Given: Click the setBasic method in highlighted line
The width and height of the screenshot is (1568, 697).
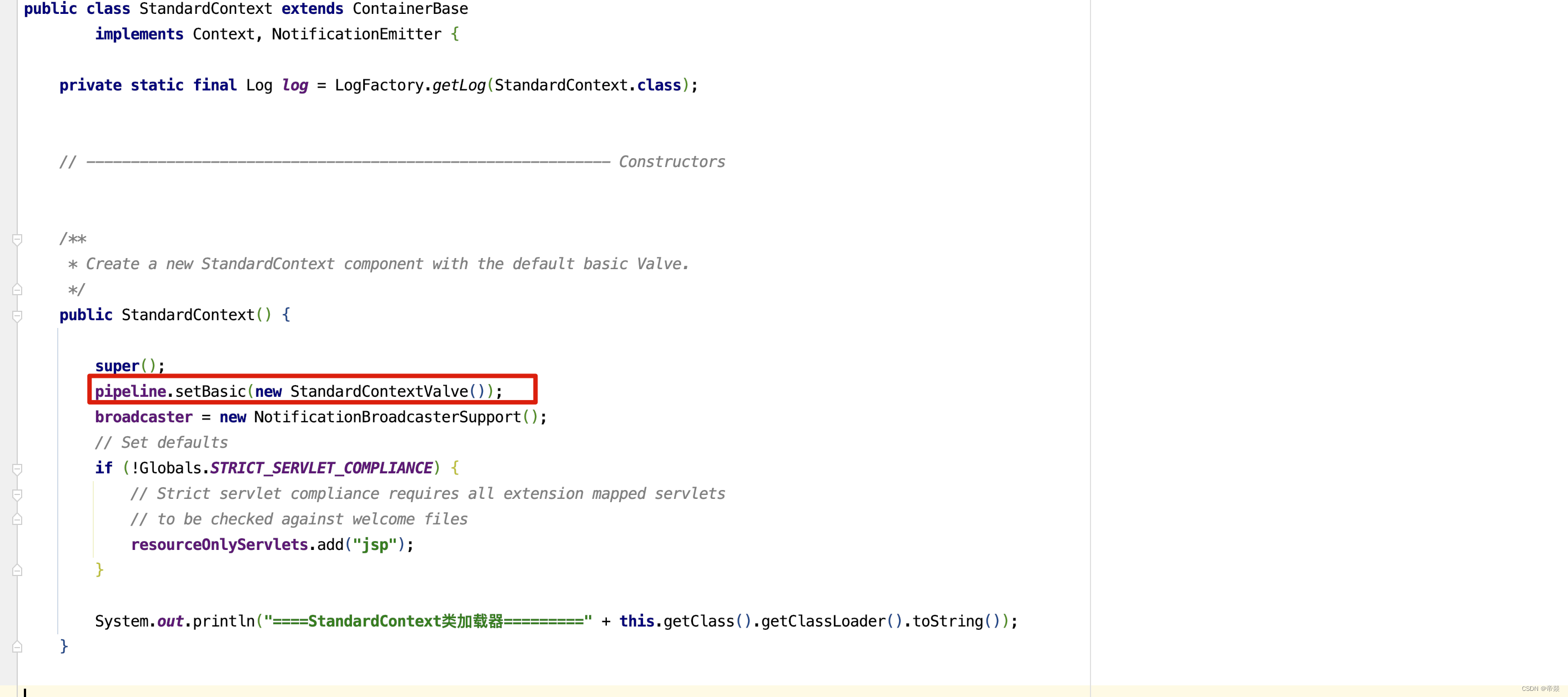Looking at the screenshot, I should pyautogui.click(x=210, y=391).
